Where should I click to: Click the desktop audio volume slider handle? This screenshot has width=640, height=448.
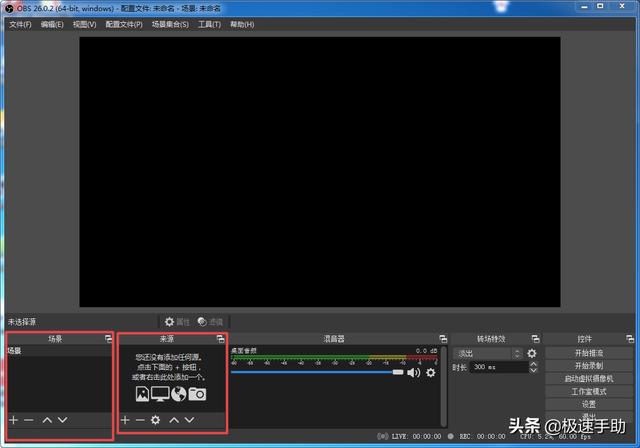[x=398, y=372]
